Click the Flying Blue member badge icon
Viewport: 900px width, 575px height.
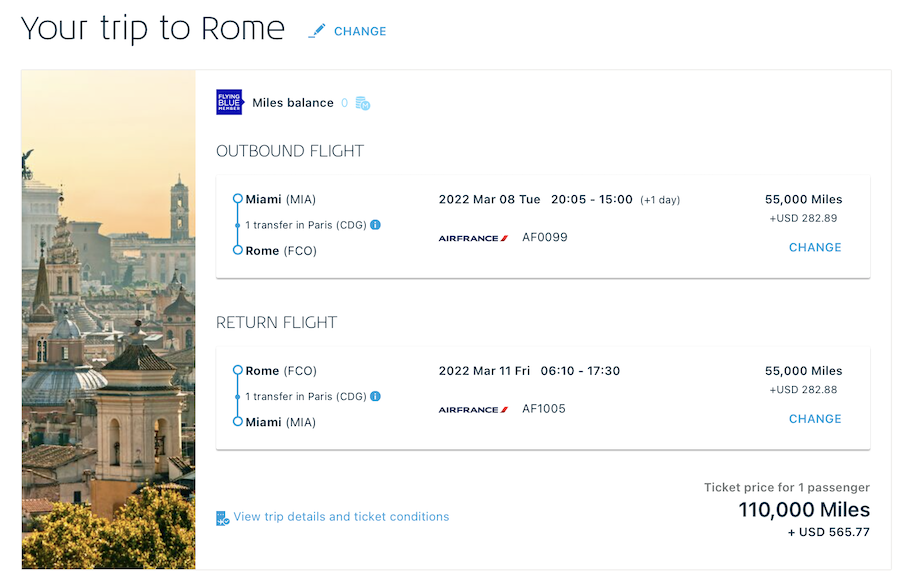pyautogui.click(x=230, y=102)
